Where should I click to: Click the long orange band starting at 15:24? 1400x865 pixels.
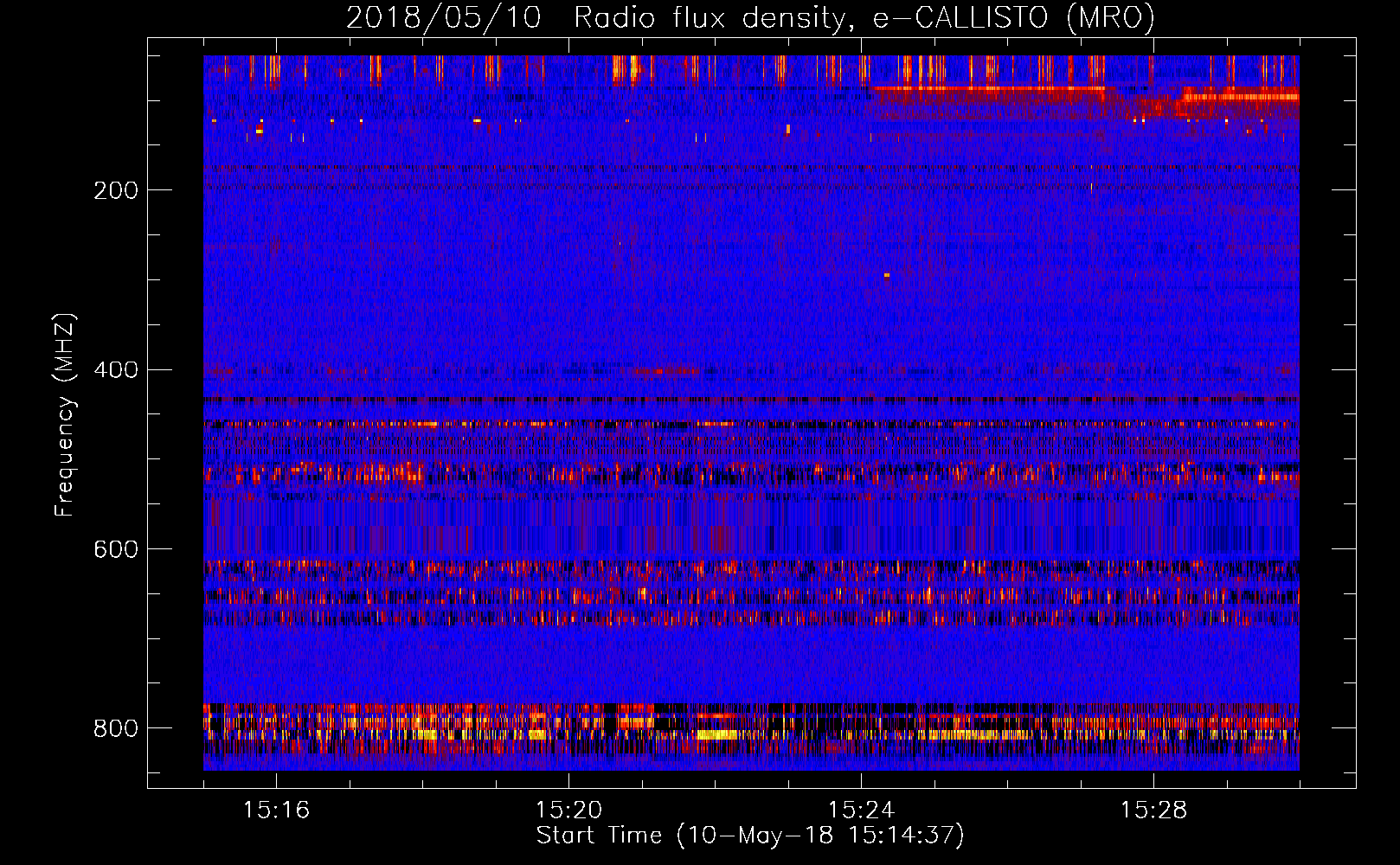pyautogui.click(x=986, y=88)
